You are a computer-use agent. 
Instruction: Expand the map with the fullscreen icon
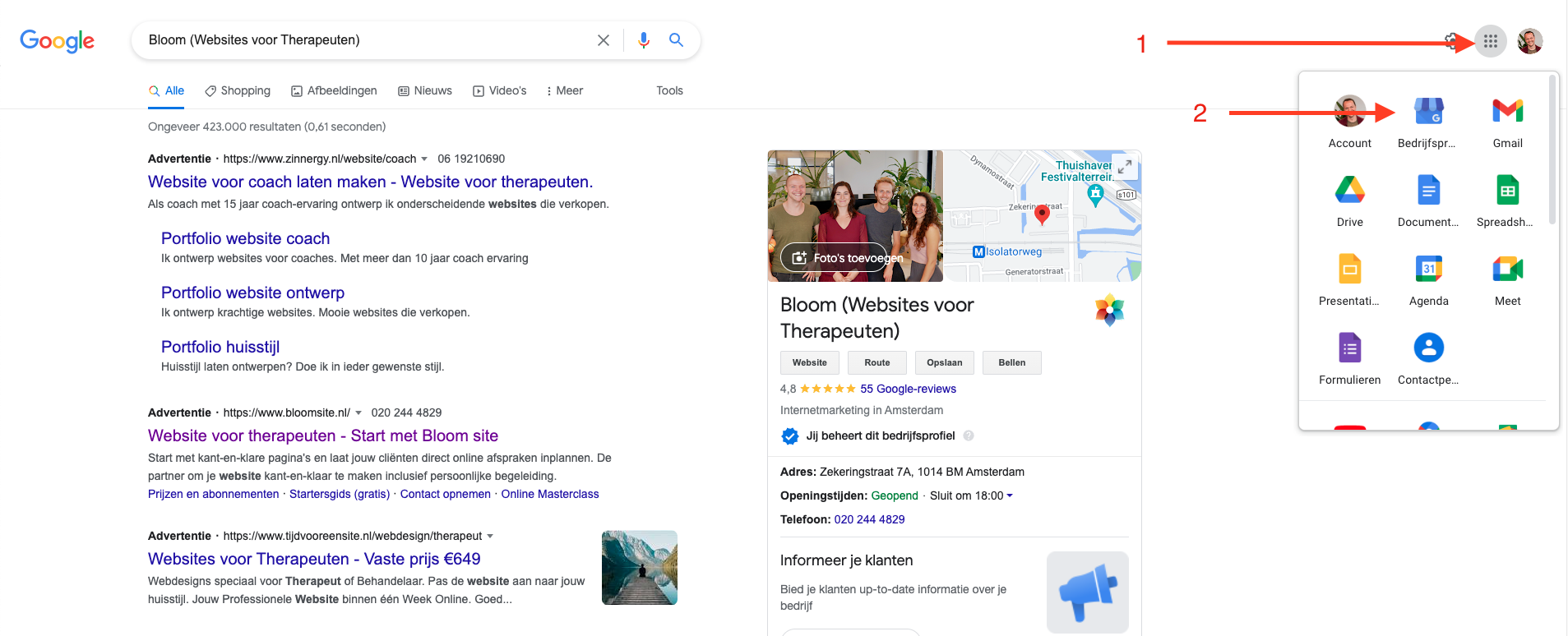[1124, 166]
